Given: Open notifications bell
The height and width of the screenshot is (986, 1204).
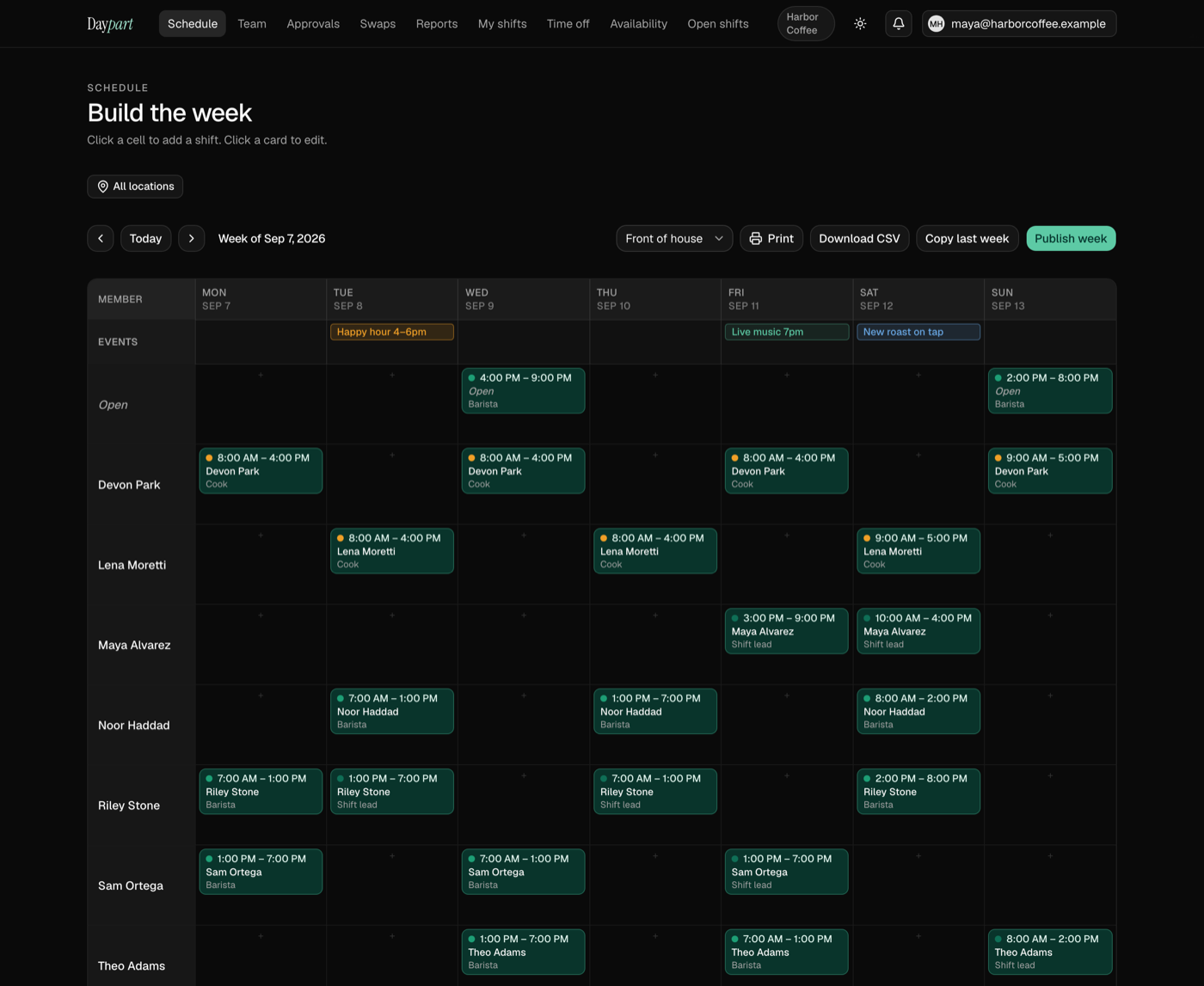Looking at the screenshot, I should coord(898,24).
